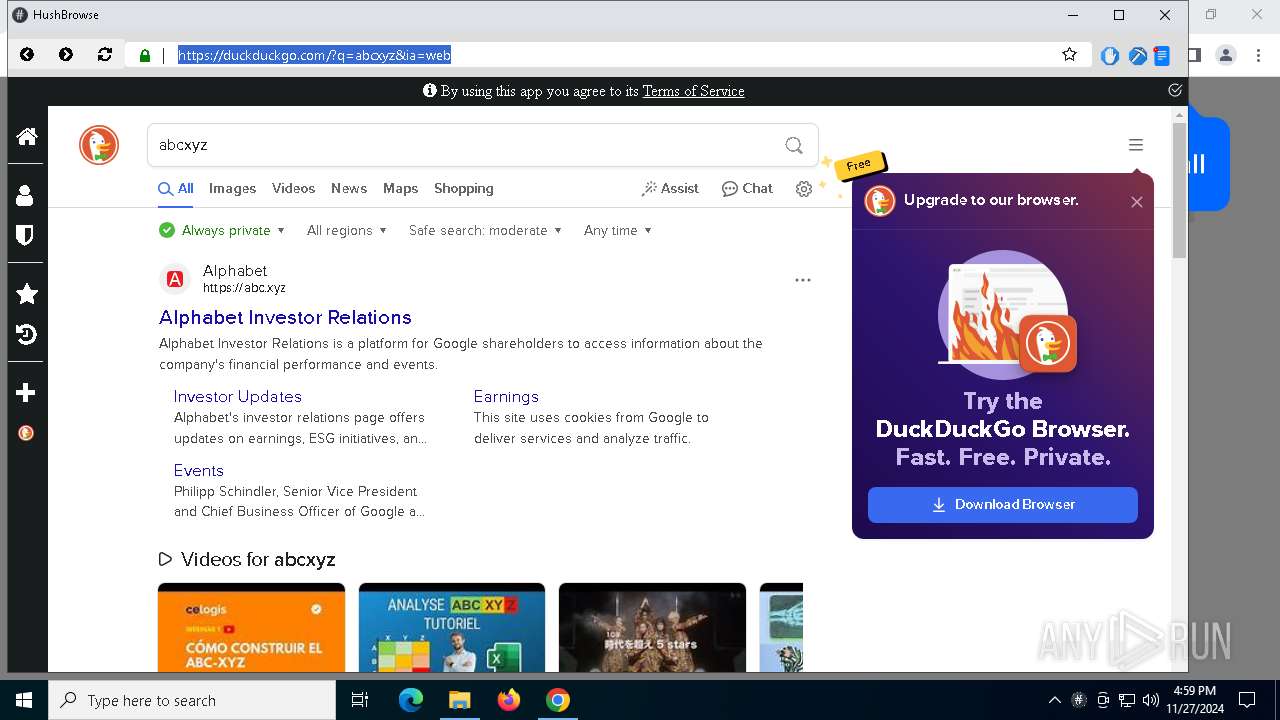
Task: Open DuckDuckGo hamburger menu
Action: click(x=1136, y=145)
